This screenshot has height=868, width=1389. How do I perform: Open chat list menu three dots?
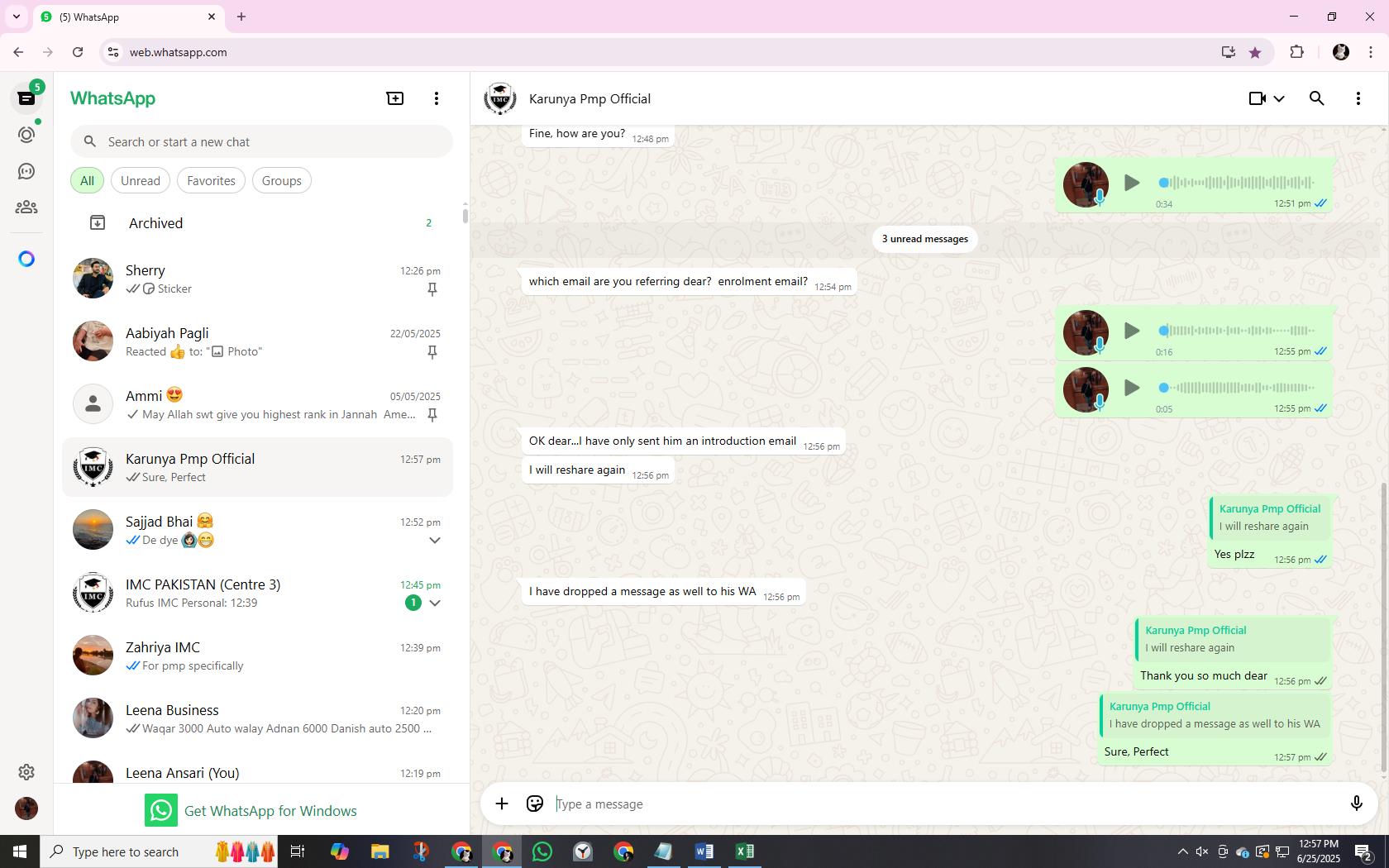click(437, 98)
